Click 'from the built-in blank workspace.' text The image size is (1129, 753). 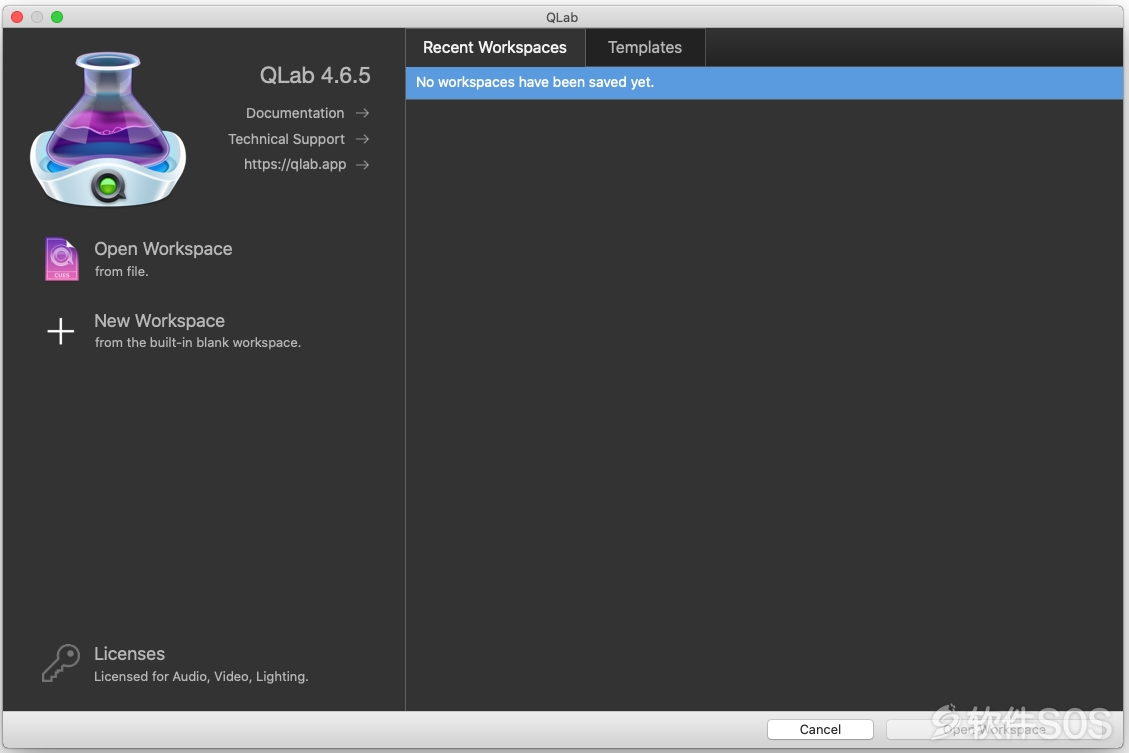pyautogui.click(x=197, y=343)
